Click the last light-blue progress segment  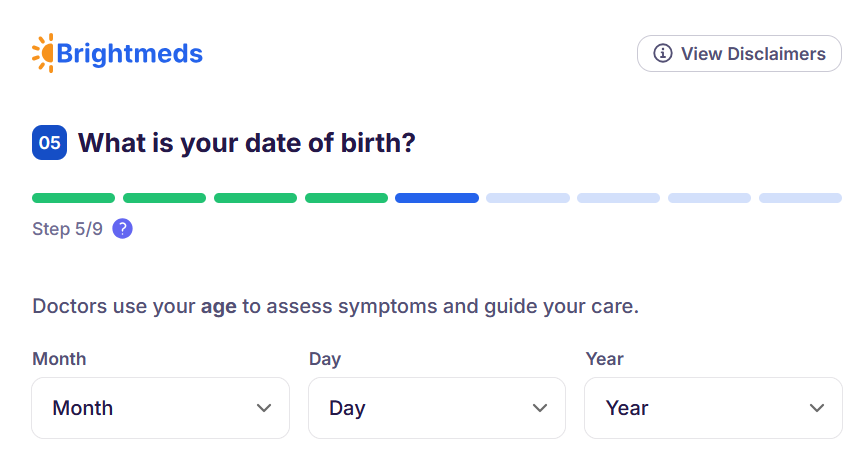coord(800,198)
